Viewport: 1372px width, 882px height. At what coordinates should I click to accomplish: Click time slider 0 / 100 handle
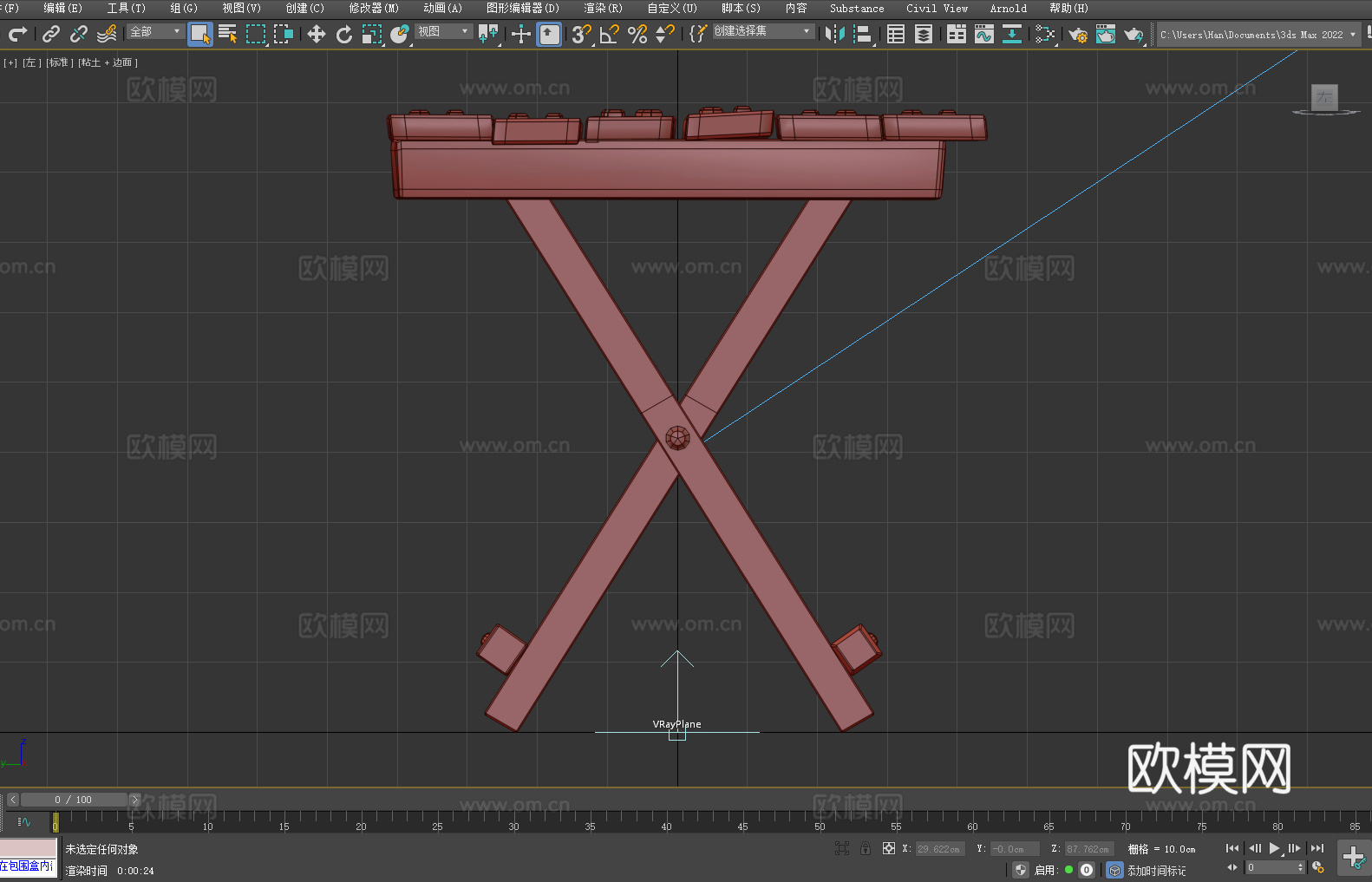point(74,800)
